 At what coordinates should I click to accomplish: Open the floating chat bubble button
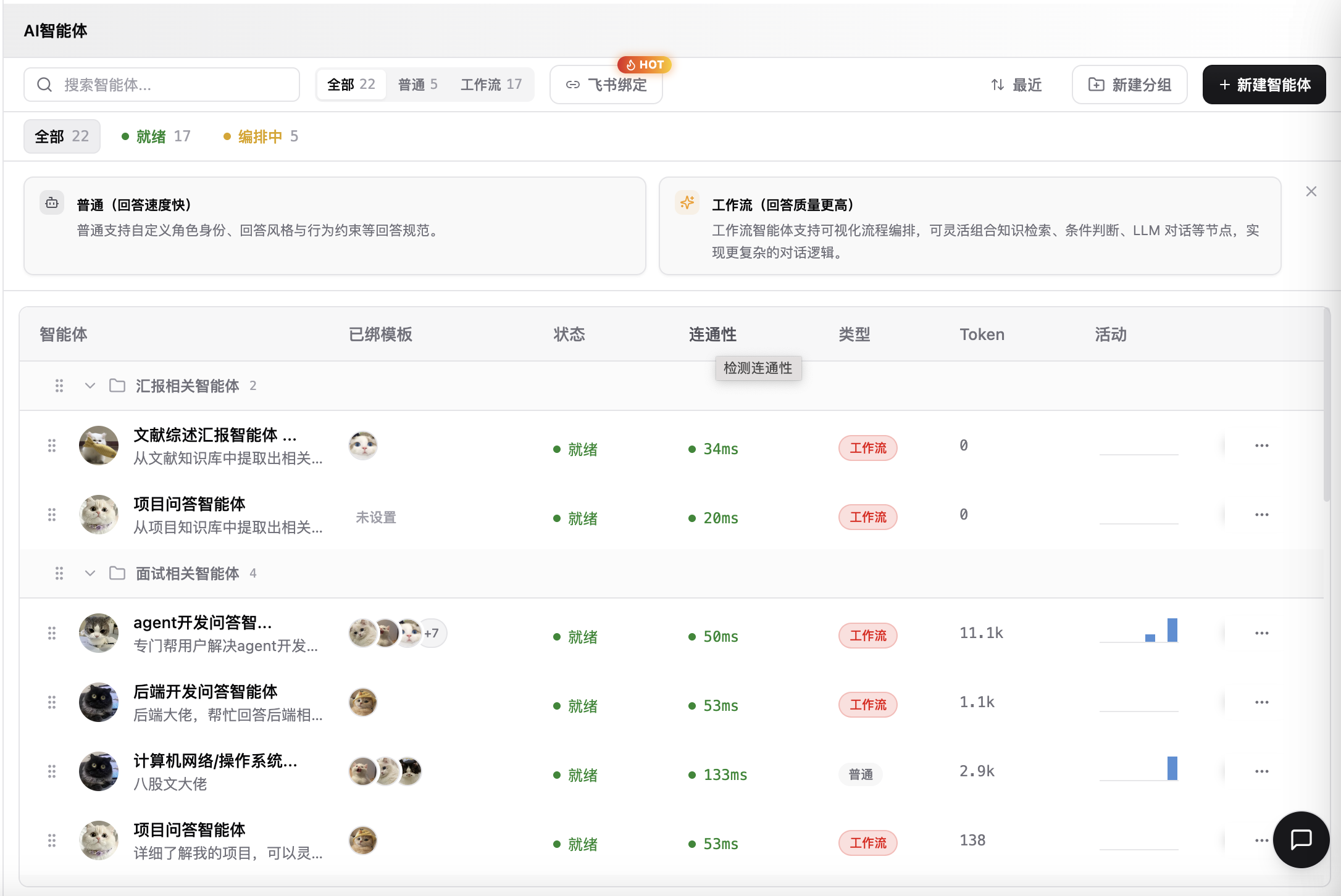click(1301, 840)
